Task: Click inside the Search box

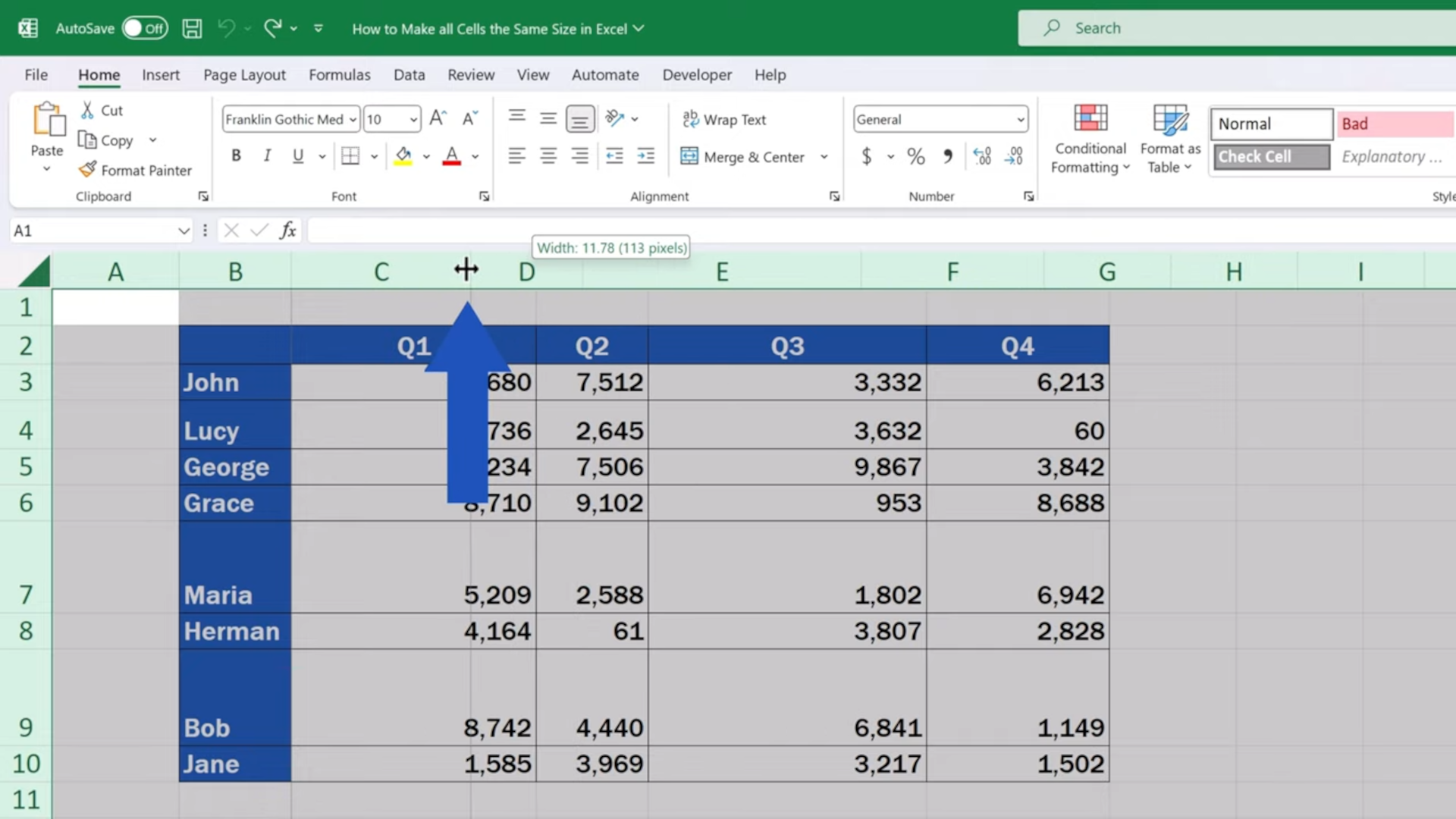Action: [1213, 28]
